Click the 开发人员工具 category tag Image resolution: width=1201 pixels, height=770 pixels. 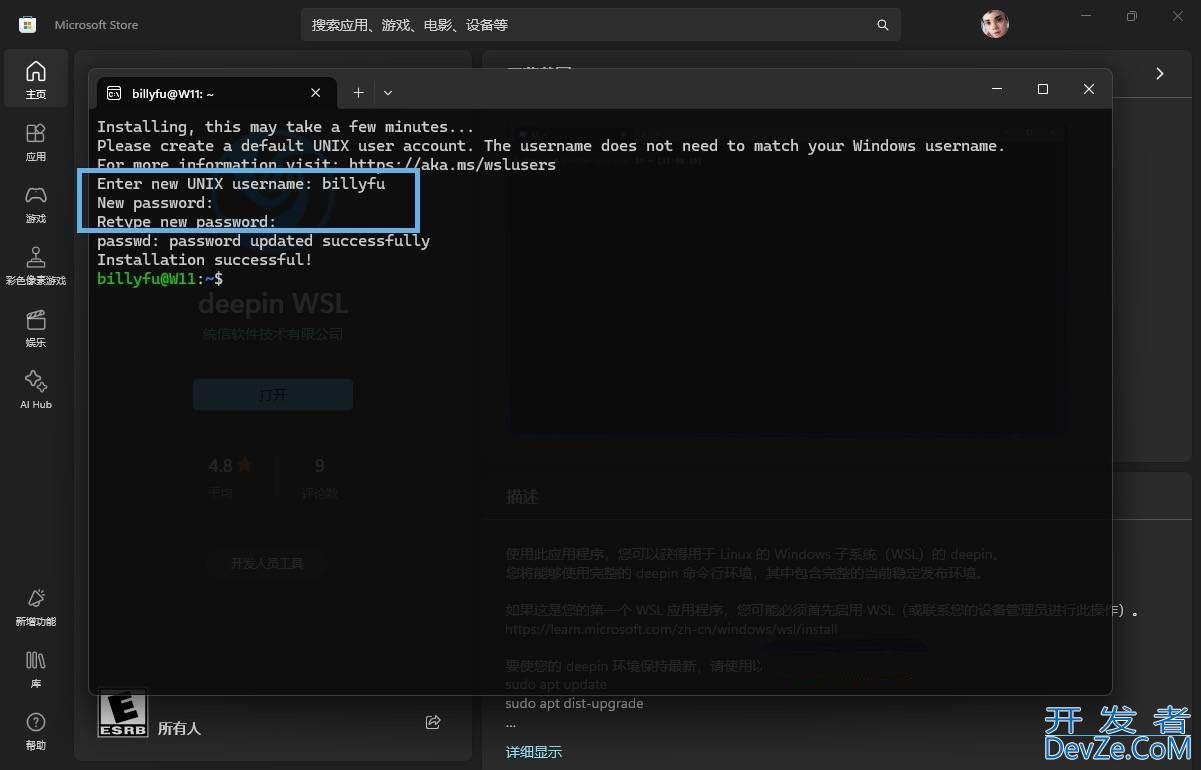[x=267, y=563]
